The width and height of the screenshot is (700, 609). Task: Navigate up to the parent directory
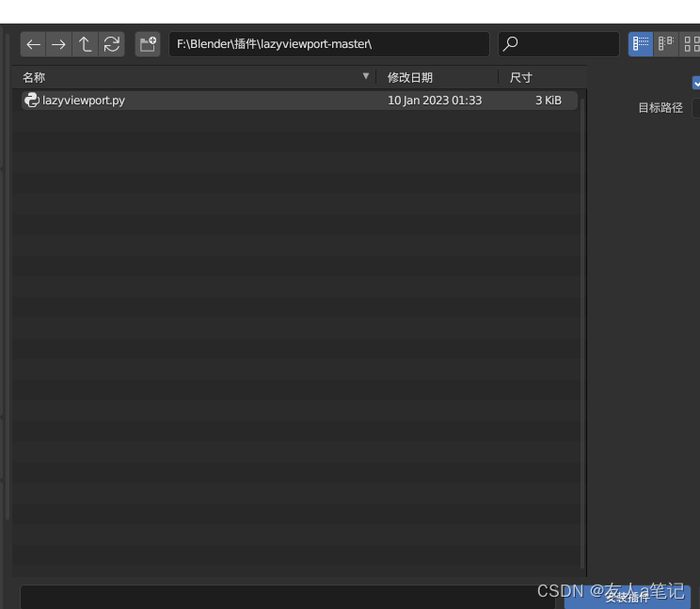click(85, 44)
